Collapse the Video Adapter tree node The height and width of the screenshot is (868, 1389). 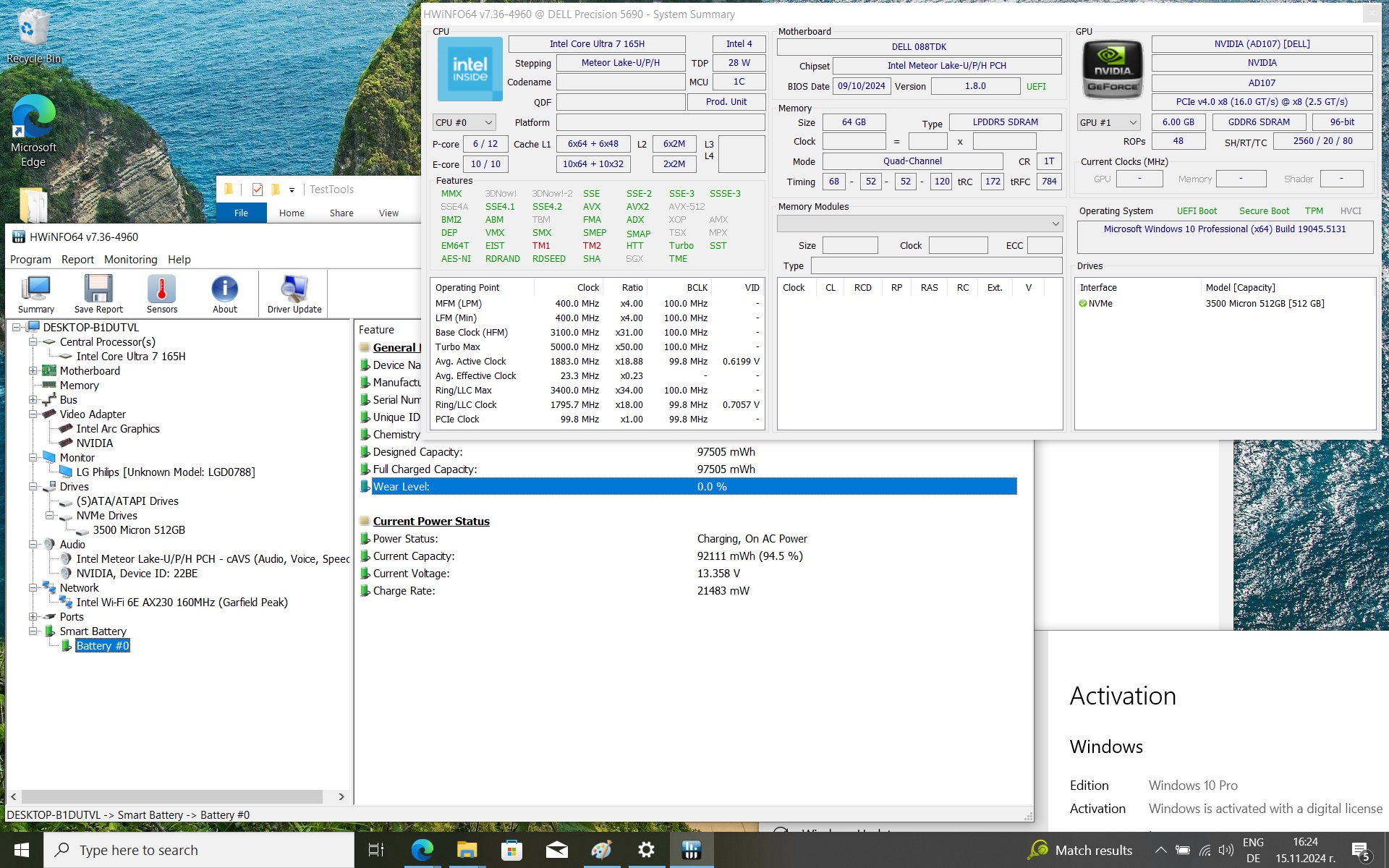tap(33, 414)
